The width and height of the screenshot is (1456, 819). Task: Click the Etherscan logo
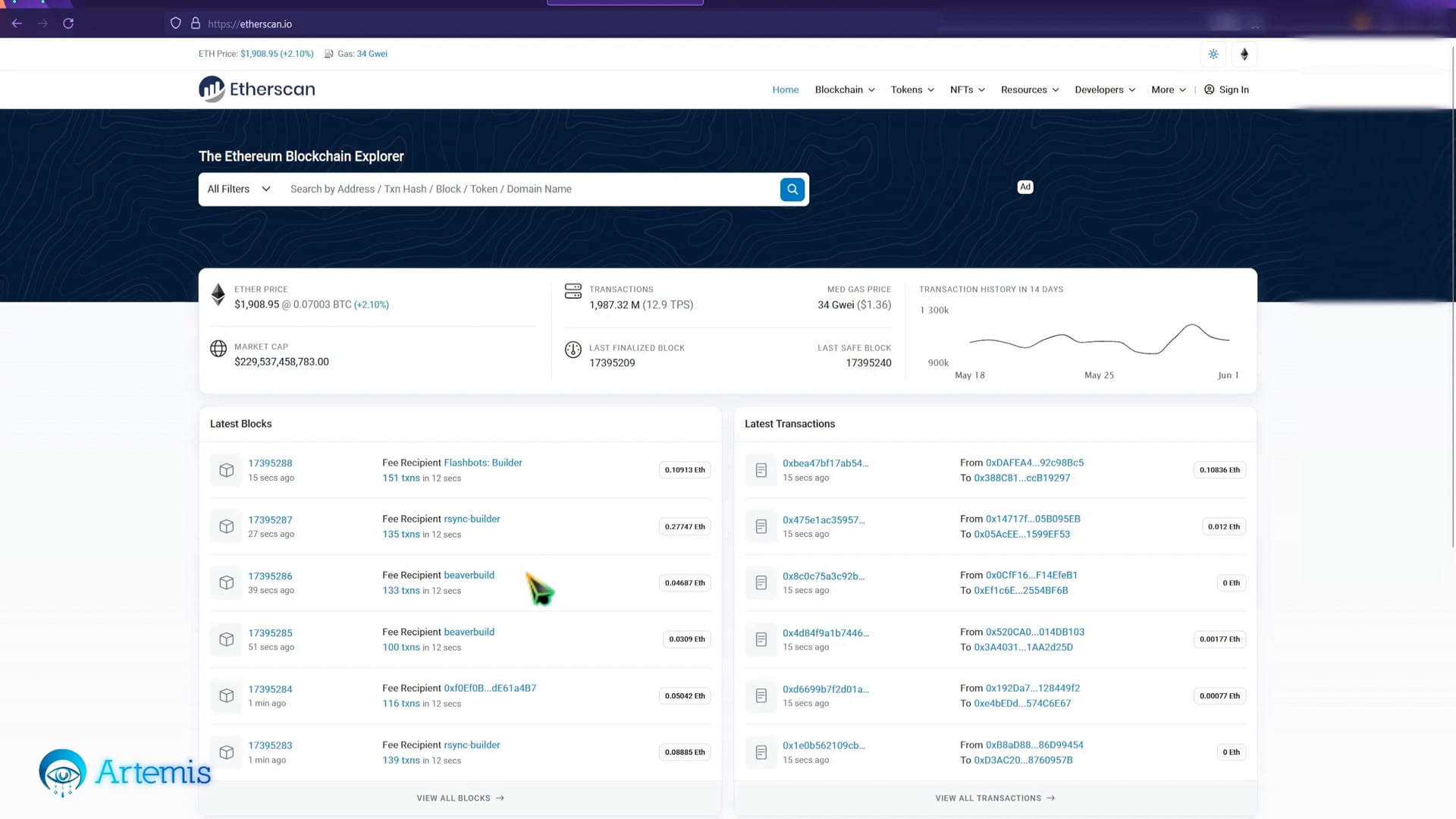point(256,89)
